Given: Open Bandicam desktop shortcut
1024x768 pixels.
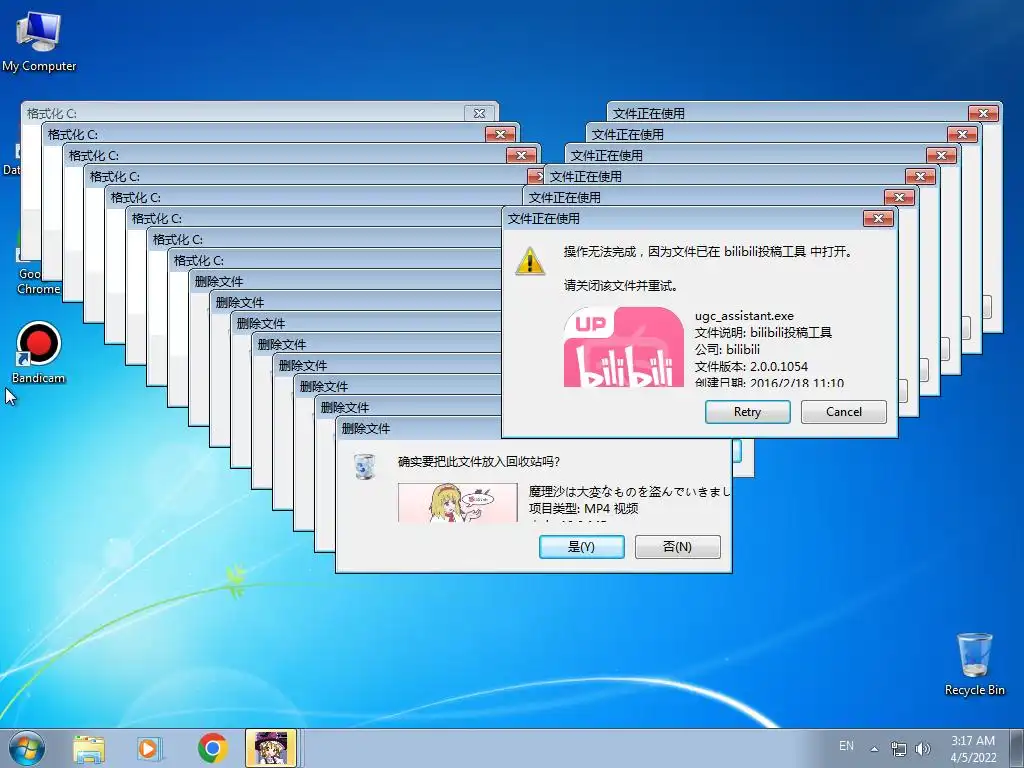Looking at the screenshot, I should [39, 353].
